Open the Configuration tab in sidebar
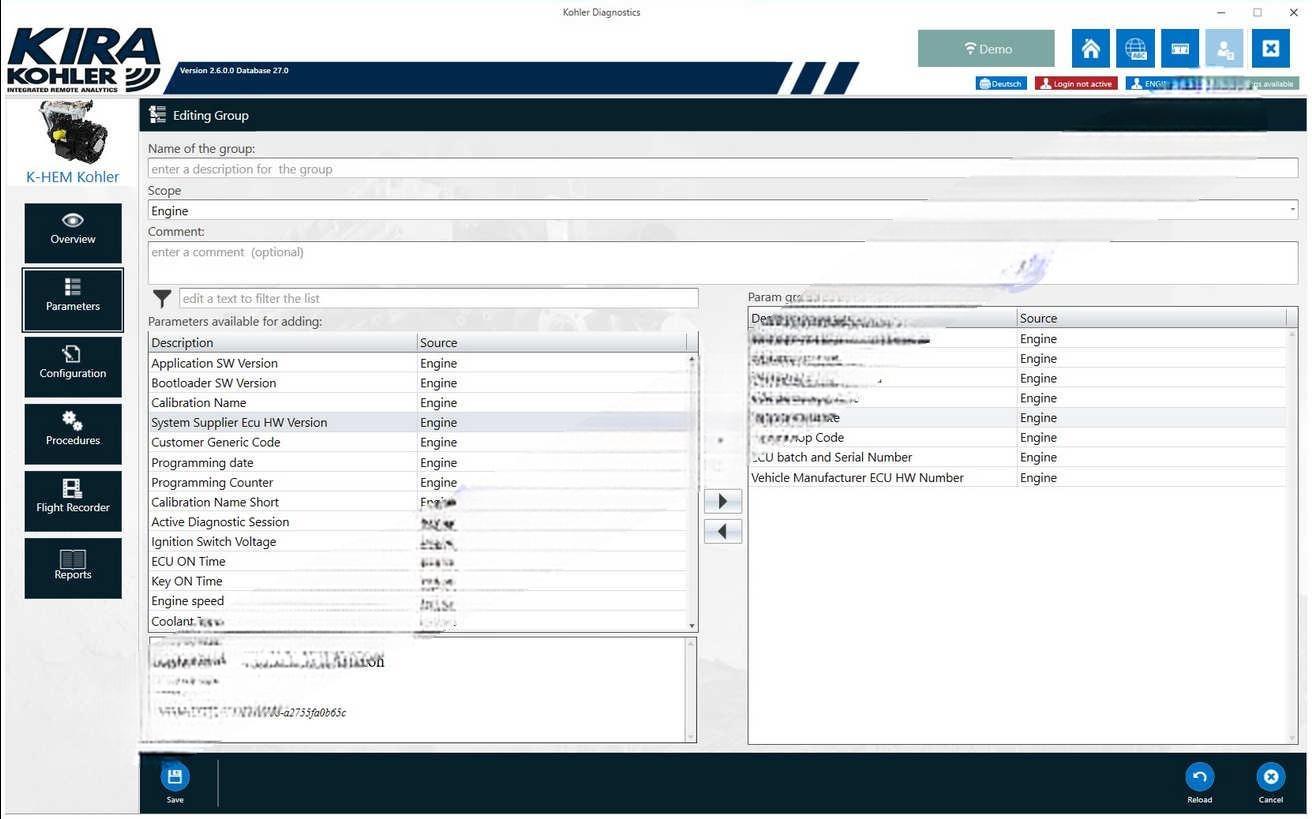Image resolution: width=1312 pixels, height=819 pixels. pyautogui.click(x=73, y=366)
